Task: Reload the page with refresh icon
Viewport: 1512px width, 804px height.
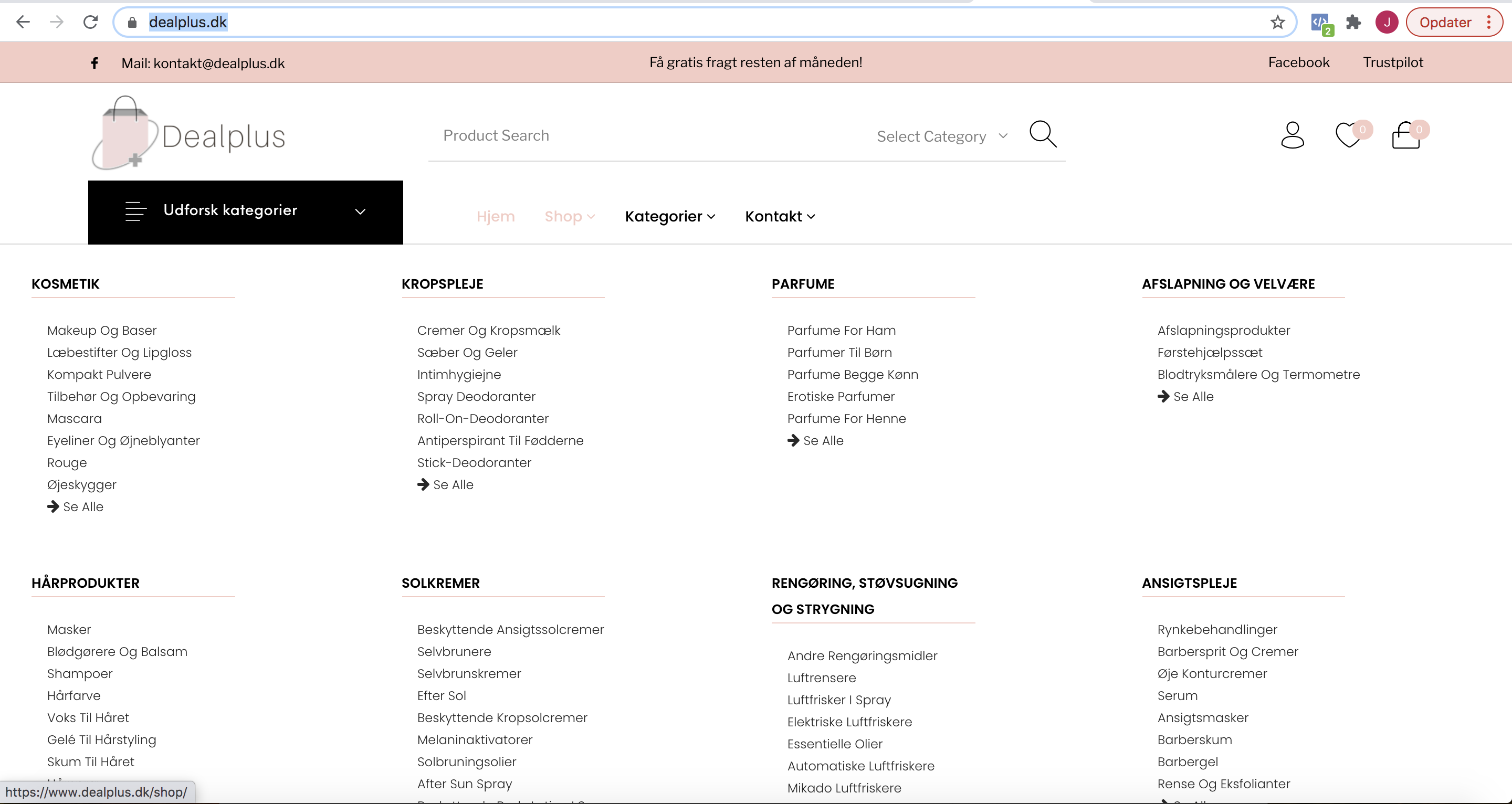Action: coord(90,22)
